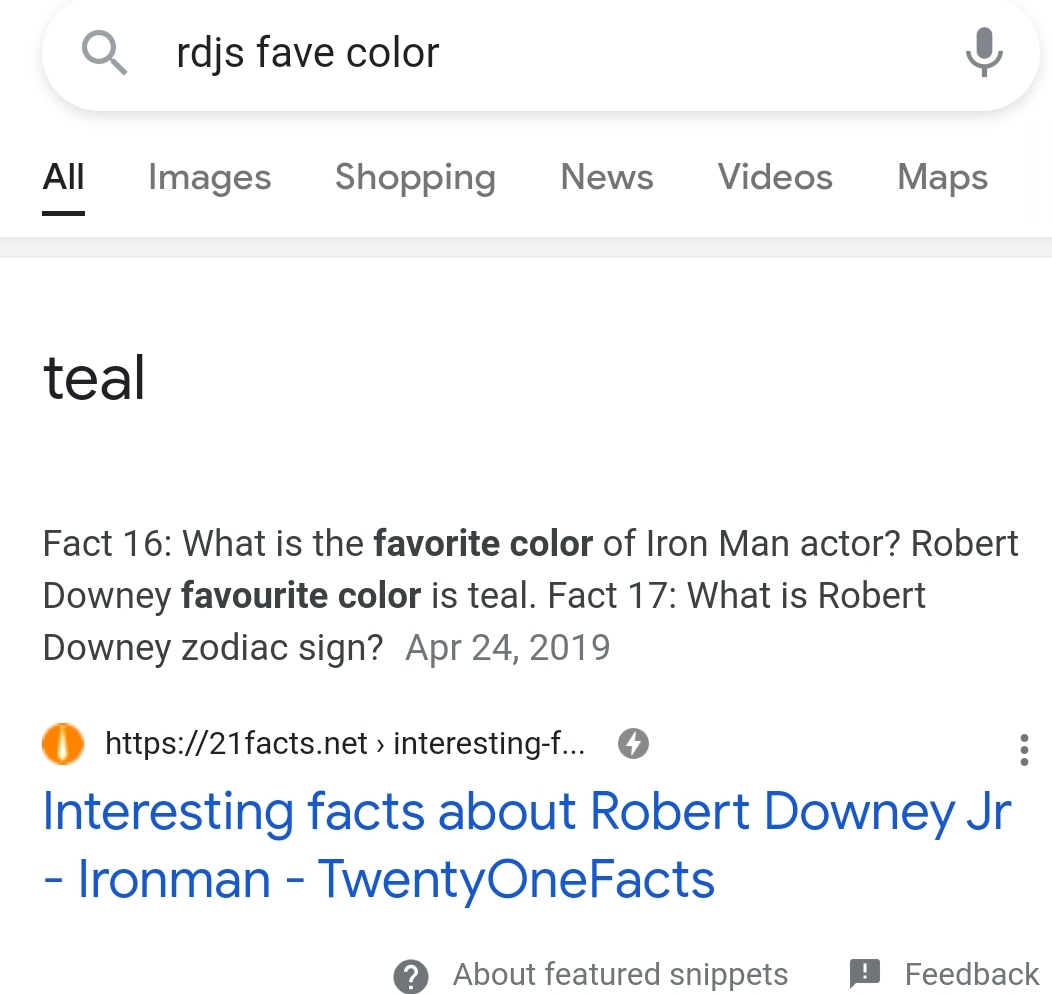Open the Shopping tab
This screenshot has width=1052, height=994.
(x=415, y=178)
